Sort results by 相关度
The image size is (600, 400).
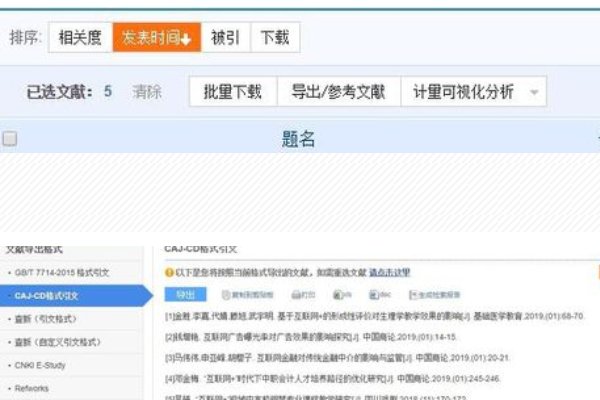click(80, 38)
